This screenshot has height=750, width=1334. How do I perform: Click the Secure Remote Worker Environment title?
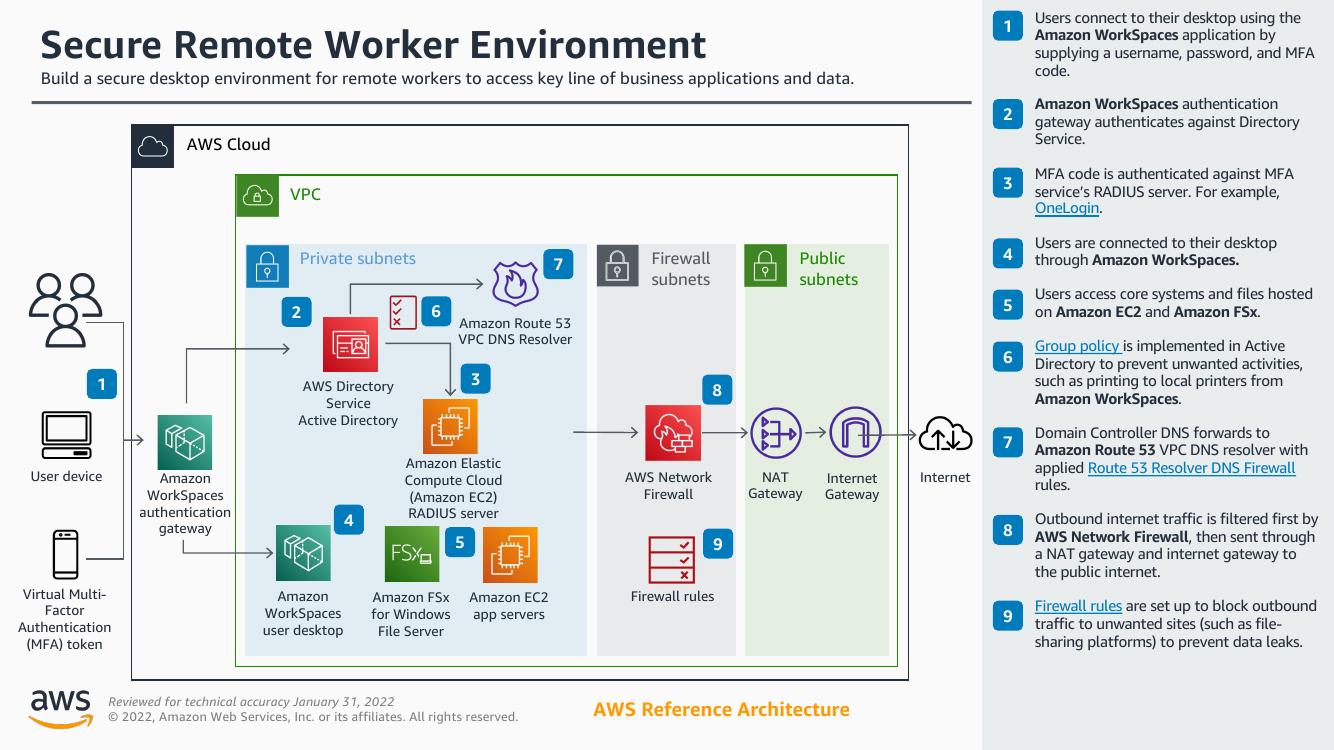[373, 45]
